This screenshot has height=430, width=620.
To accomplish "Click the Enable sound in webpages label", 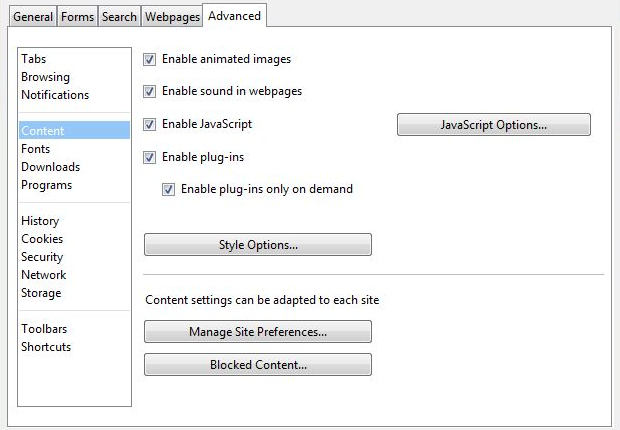I will [232, 91].
